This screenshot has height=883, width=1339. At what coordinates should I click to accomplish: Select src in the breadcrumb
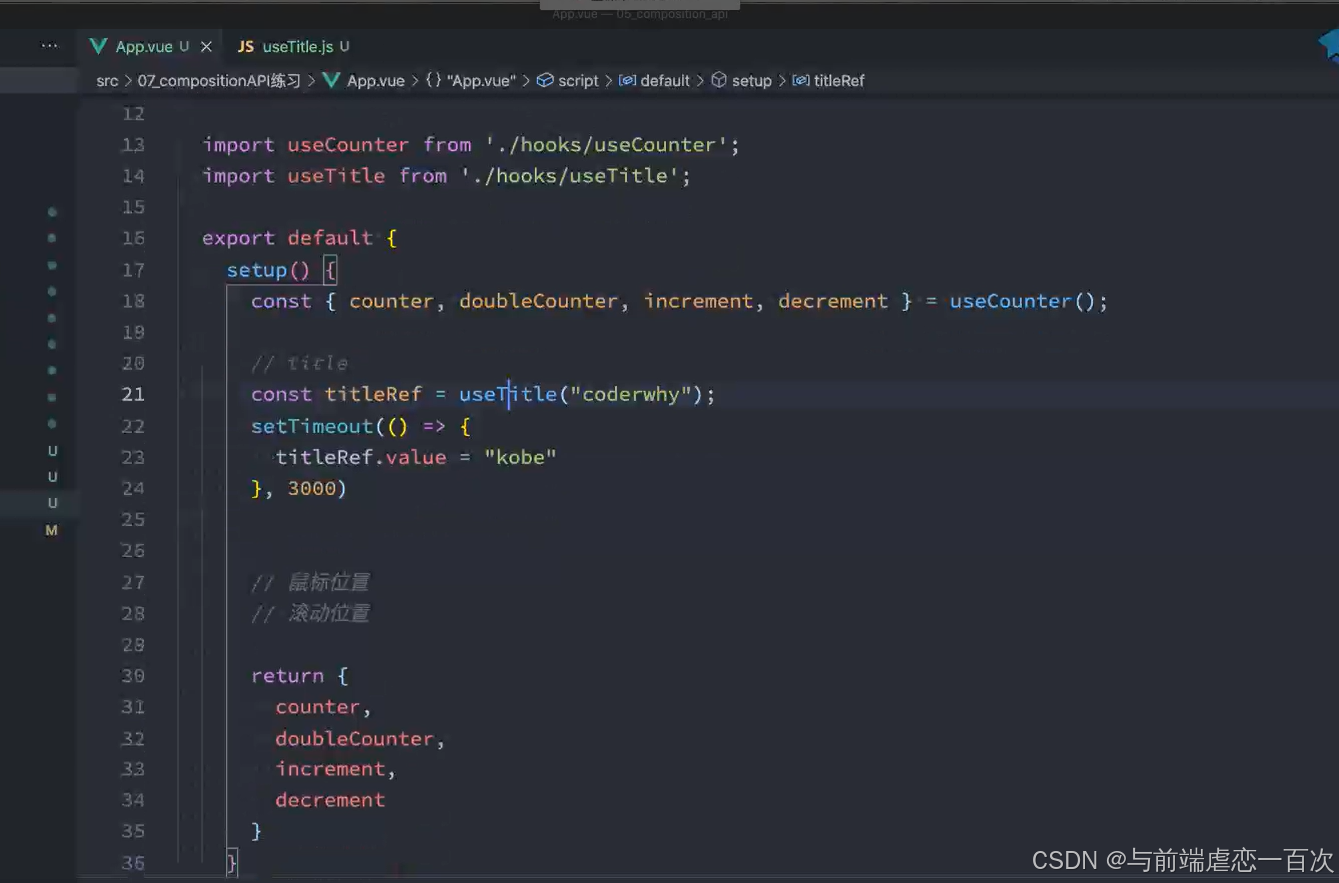click(x=107, y=81)
